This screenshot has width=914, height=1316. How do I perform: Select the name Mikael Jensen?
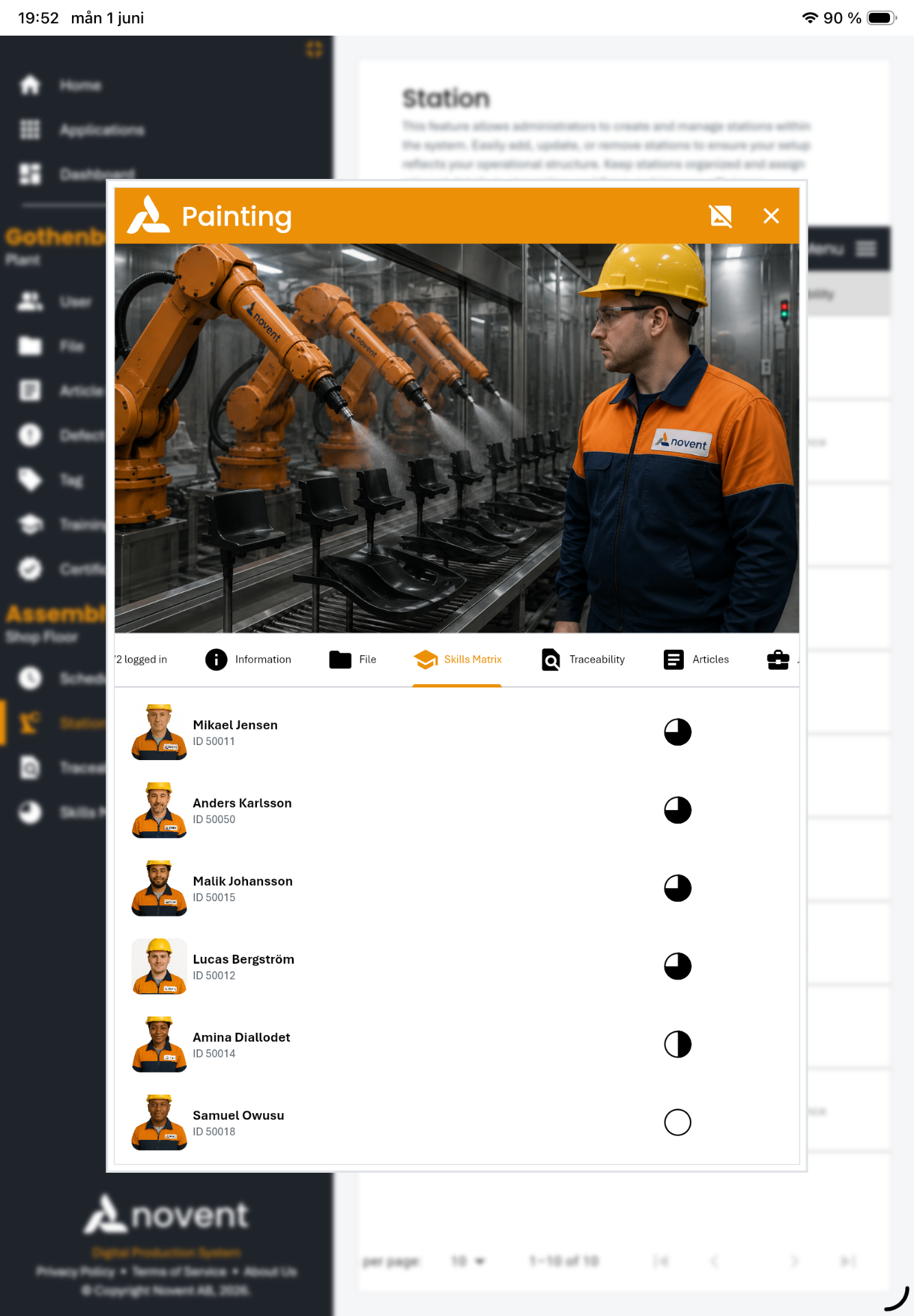(x=235, y=725)
